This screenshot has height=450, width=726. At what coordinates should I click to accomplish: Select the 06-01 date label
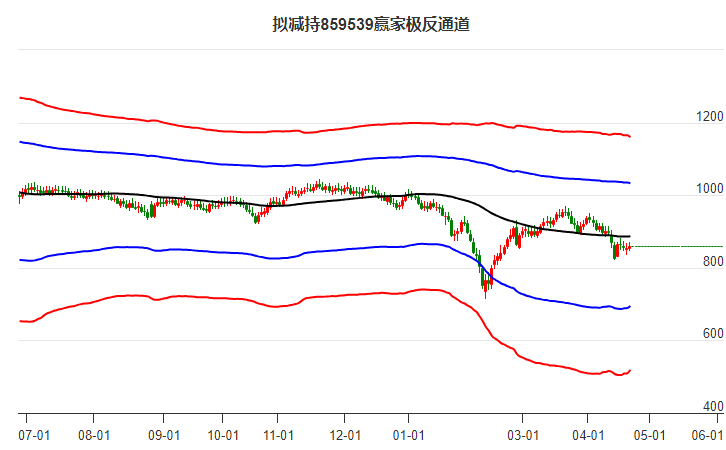coord(707,435)
